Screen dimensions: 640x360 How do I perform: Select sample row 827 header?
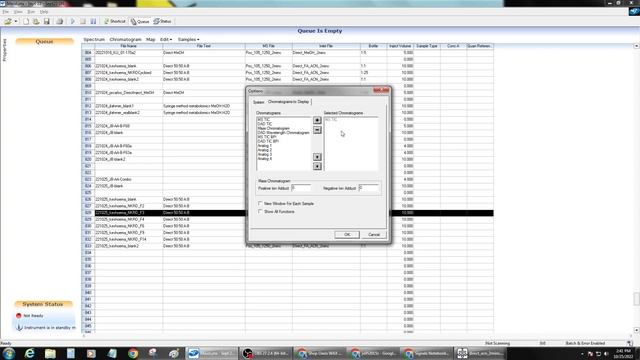tap(88, 206)
